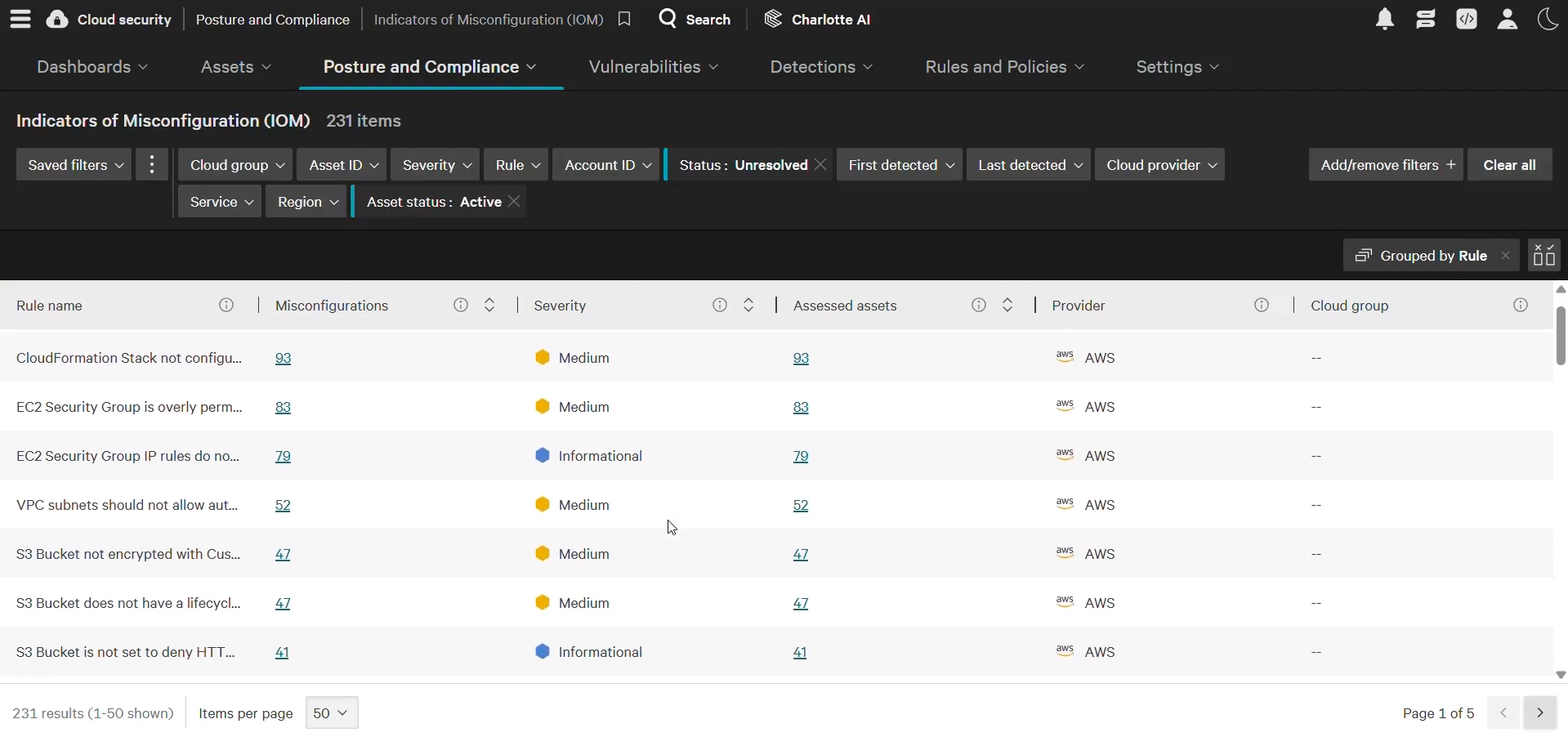Remove the Grouped by Rule grouping

pyautogui.click(x=1506, y=256)
